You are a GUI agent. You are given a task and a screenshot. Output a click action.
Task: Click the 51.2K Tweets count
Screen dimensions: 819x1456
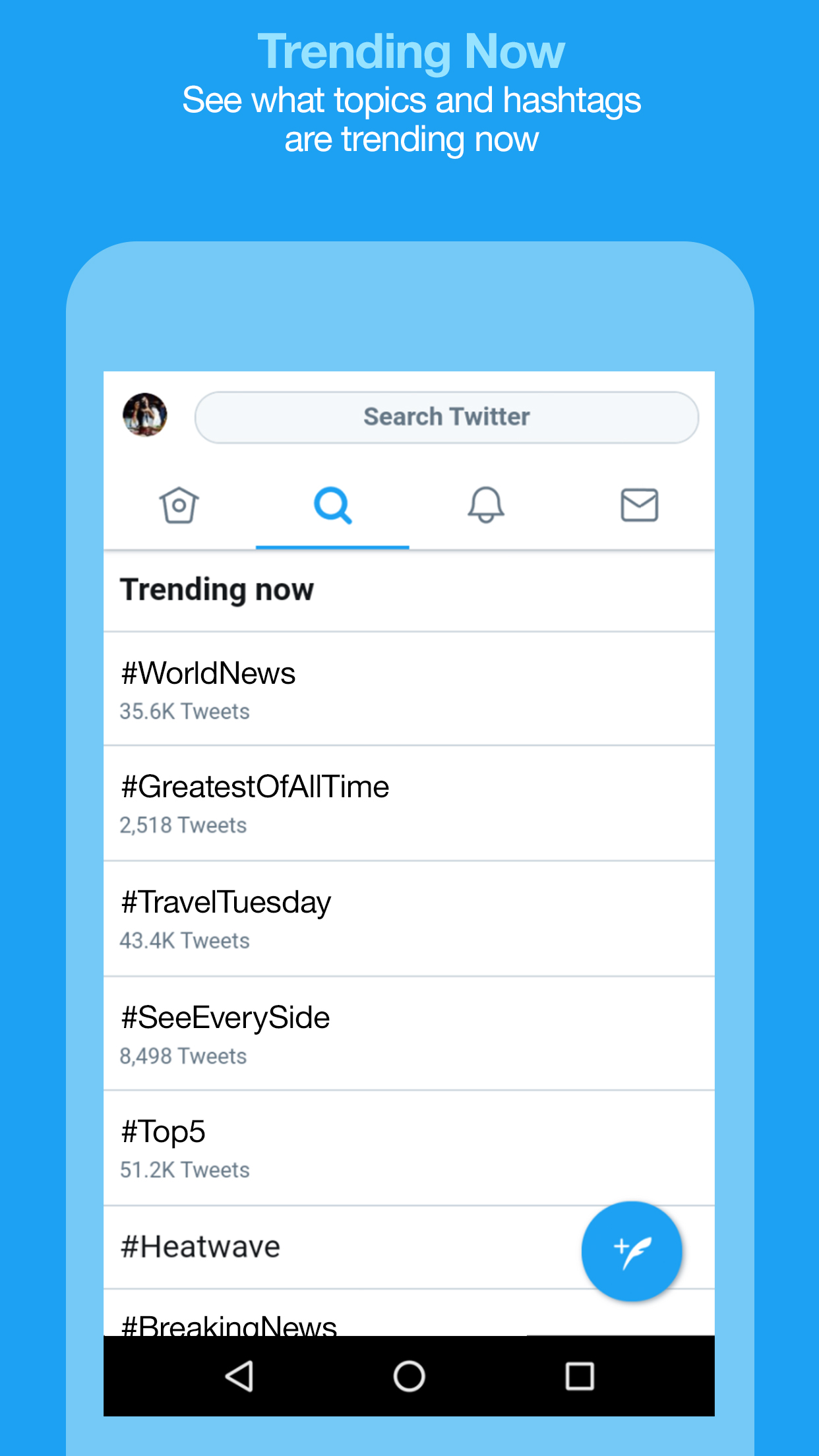185,1170
